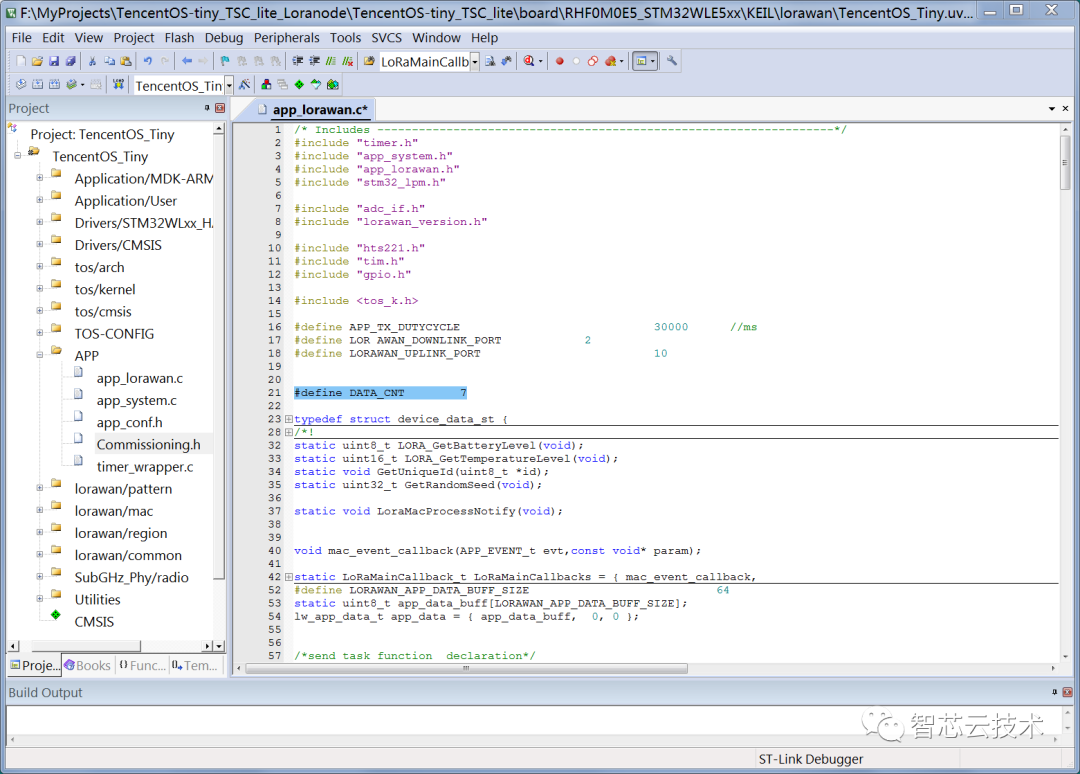
Task: Click the editor vertical scrollbar thumb
Action: click(1065, 163)
